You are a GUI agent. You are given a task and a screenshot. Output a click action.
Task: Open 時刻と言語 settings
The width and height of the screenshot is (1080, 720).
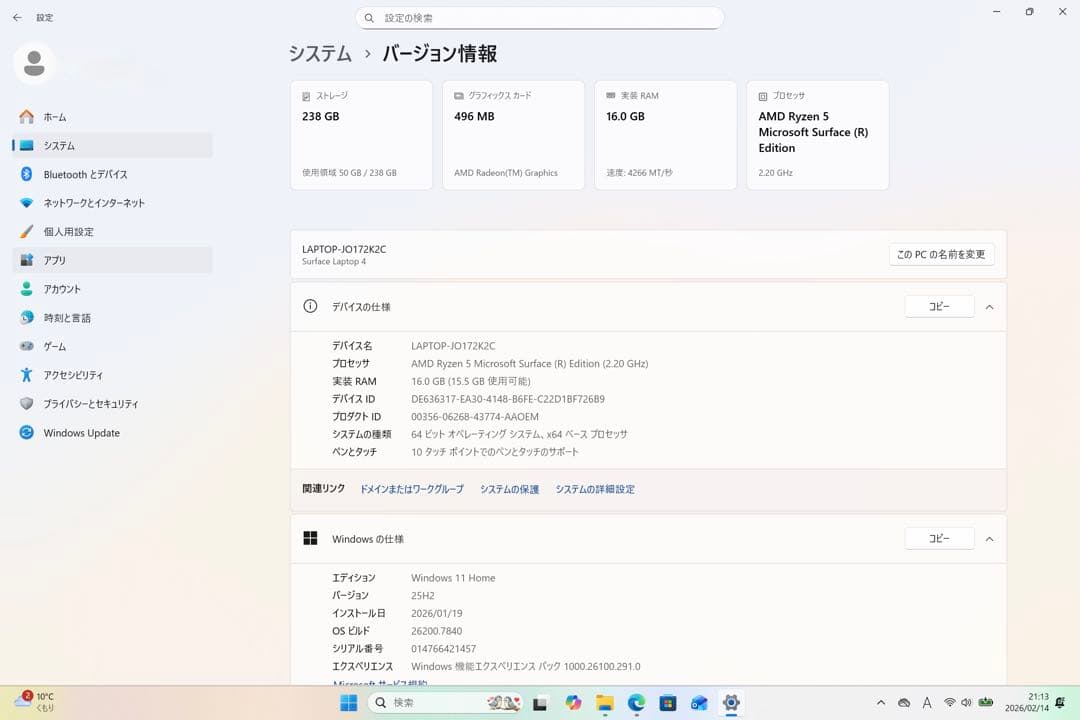tap(112, 318)
